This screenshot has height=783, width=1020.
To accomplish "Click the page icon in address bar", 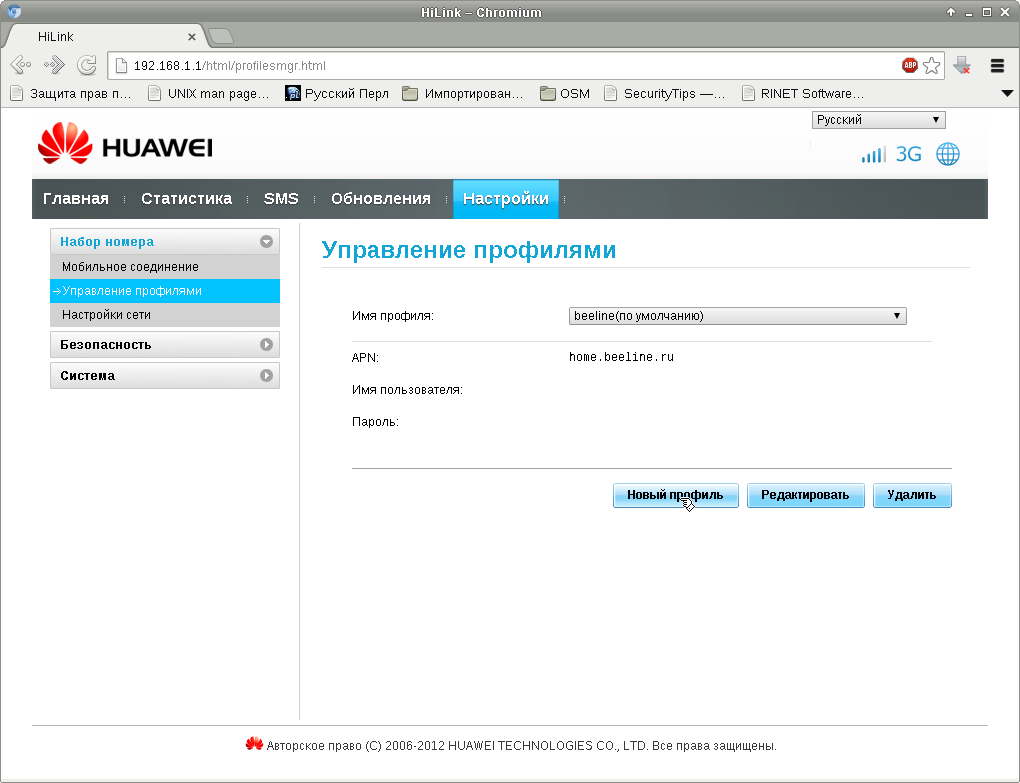I will [120, 66].
